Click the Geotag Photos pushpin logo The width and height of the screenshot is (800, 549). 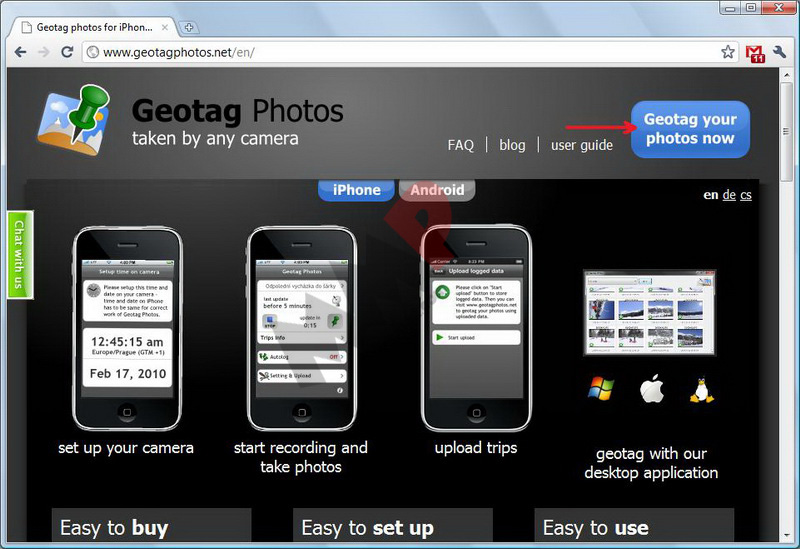pos(74,120)
